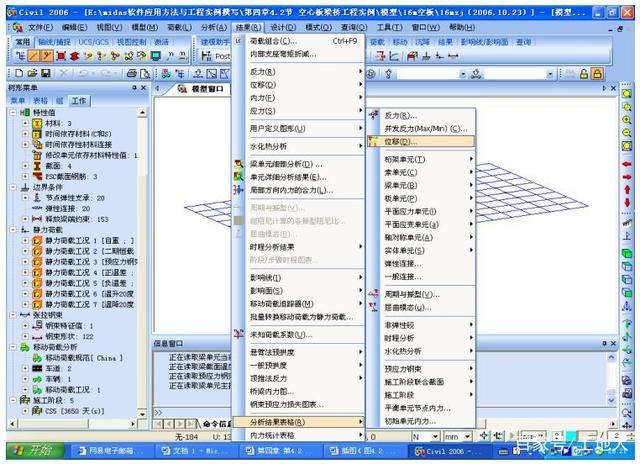Switch to the 工作 tab in tree panel
Viewport: 640px width, 464px height.
pyautogui.click(x=79, y=100)
